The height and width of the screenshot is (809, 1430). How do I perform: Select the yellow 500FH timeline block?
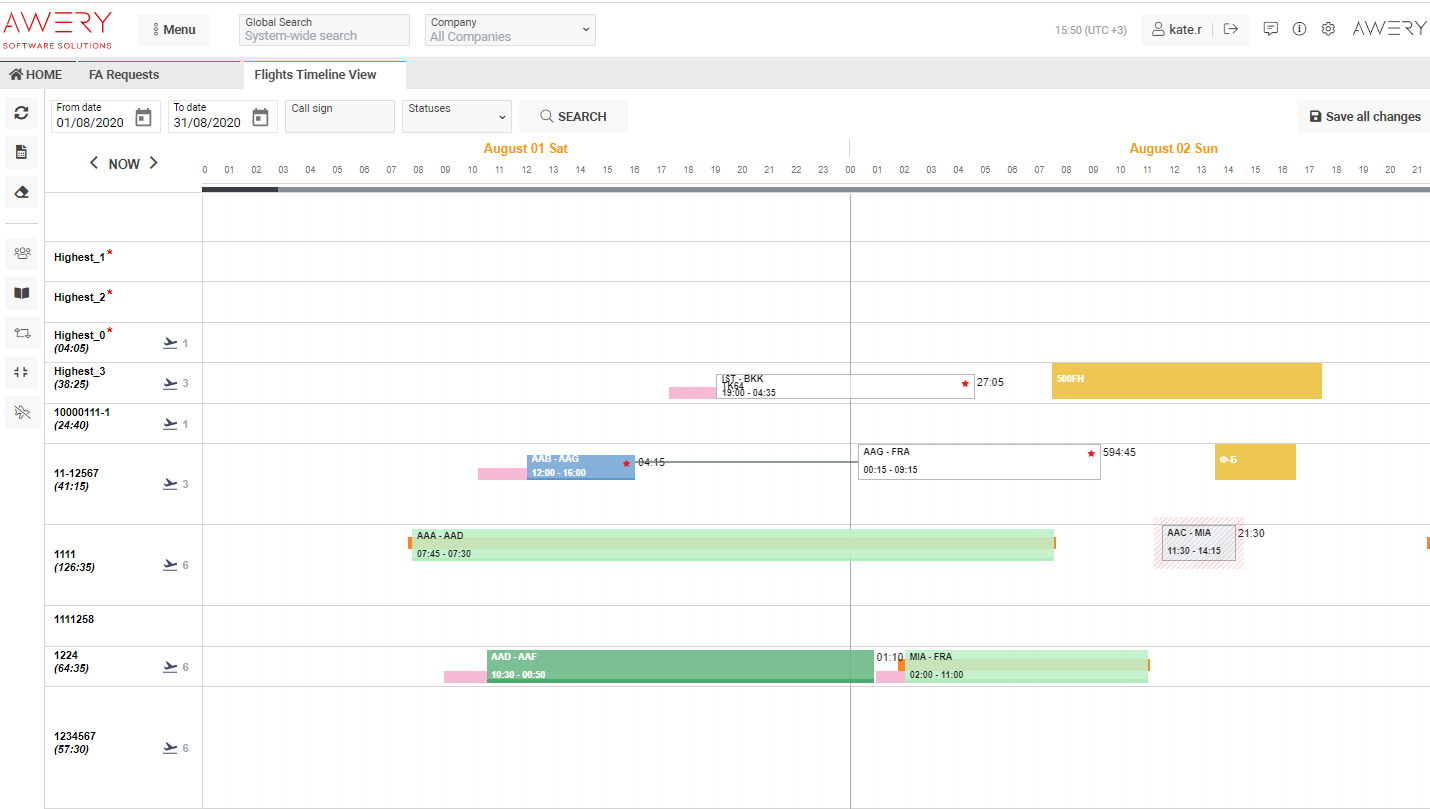point(1186,381)
